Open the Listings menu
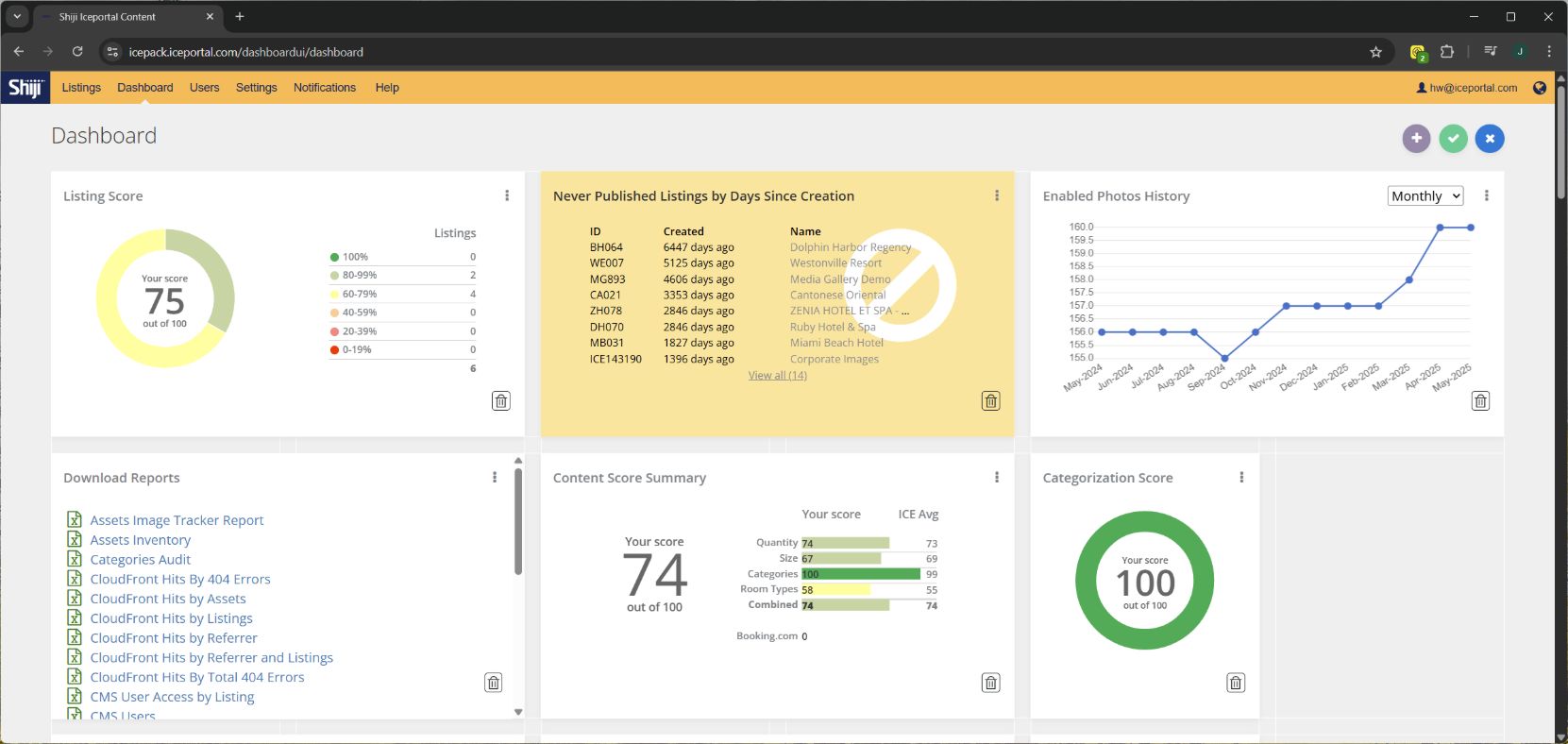 (x=81, y=88)
